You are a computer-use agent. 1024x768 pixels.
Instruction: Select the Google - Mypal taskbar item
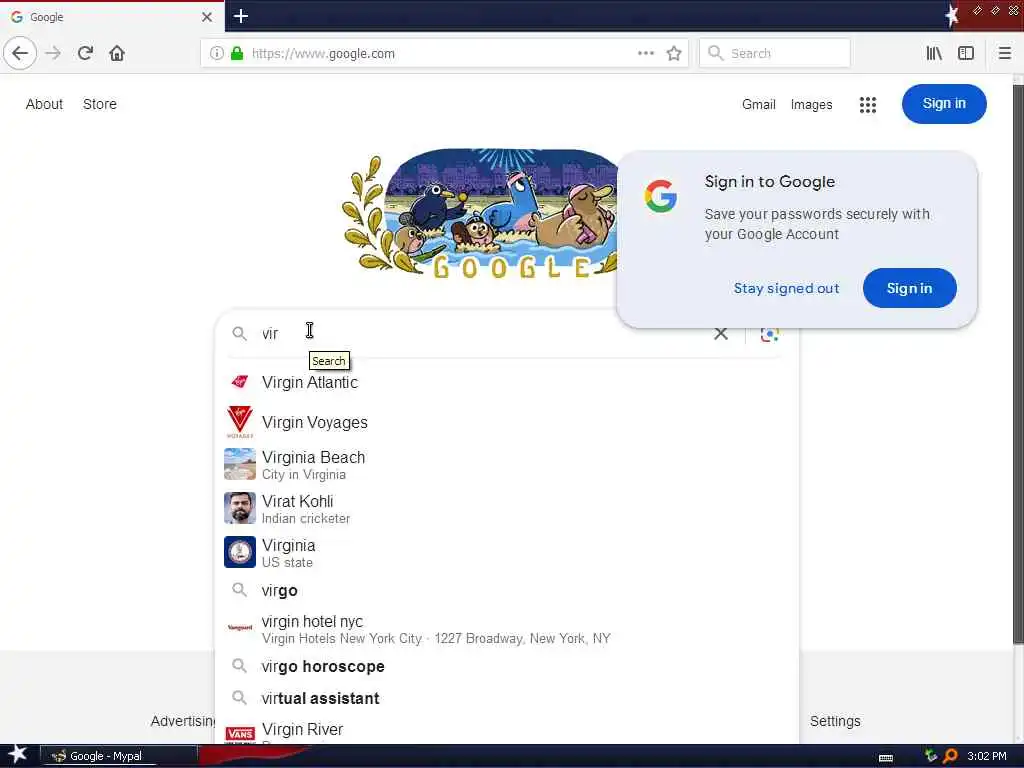coord(119,756)
